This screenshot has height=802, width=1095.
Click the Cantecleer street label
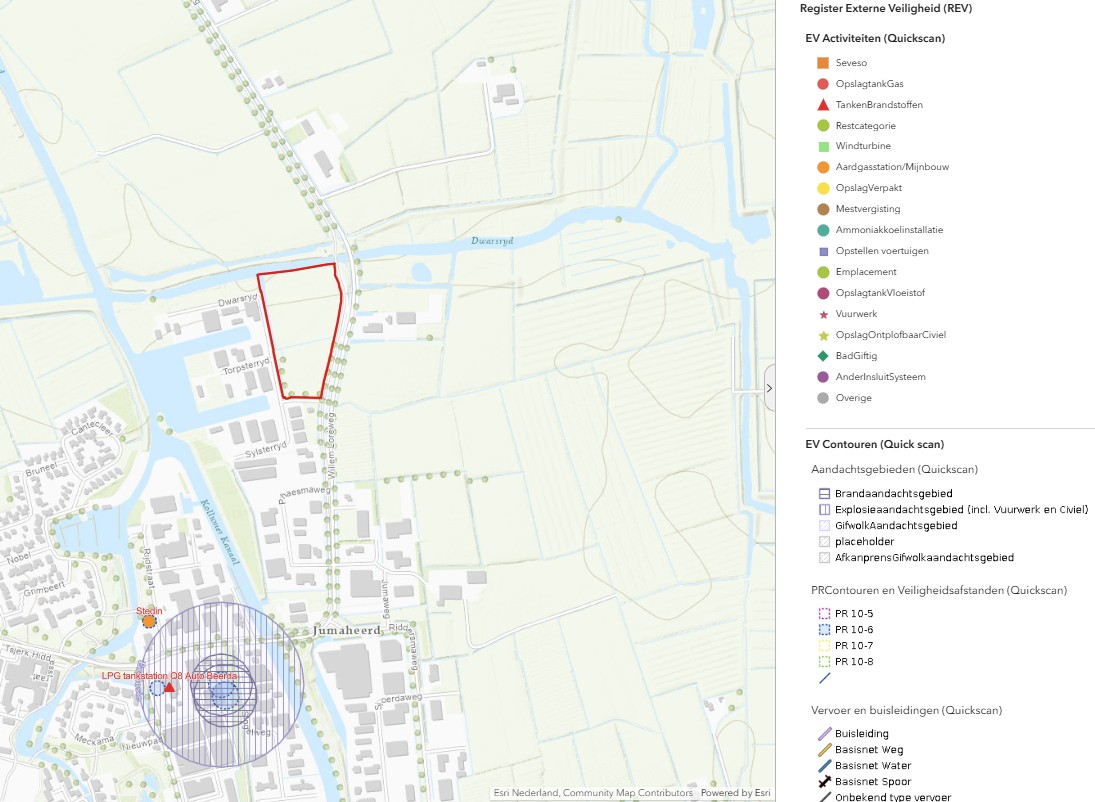(91, 426)
